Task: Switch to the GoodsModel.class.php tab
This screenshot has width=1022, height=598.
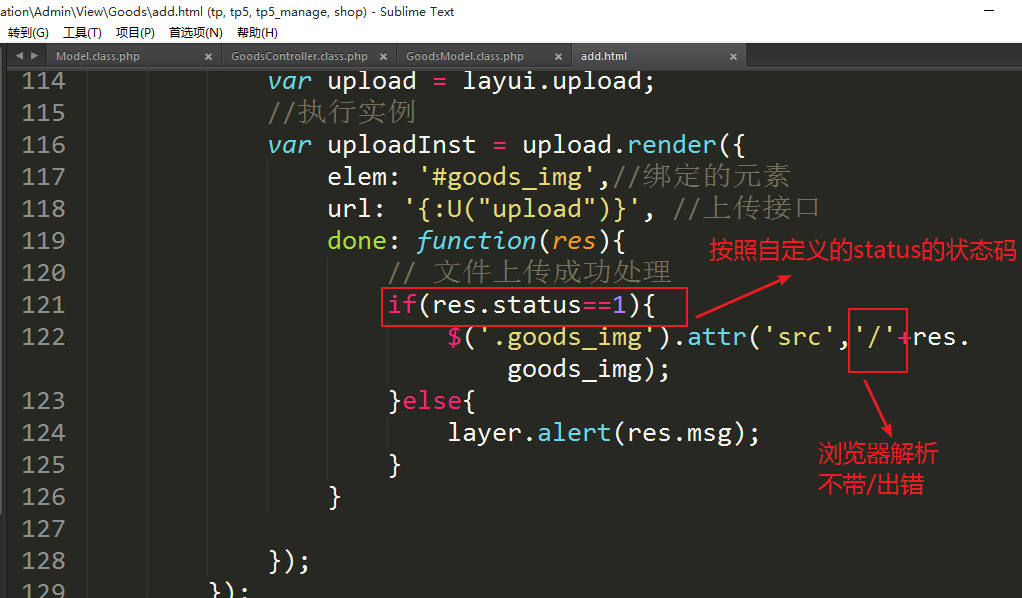Action: [x=465, y=57]
